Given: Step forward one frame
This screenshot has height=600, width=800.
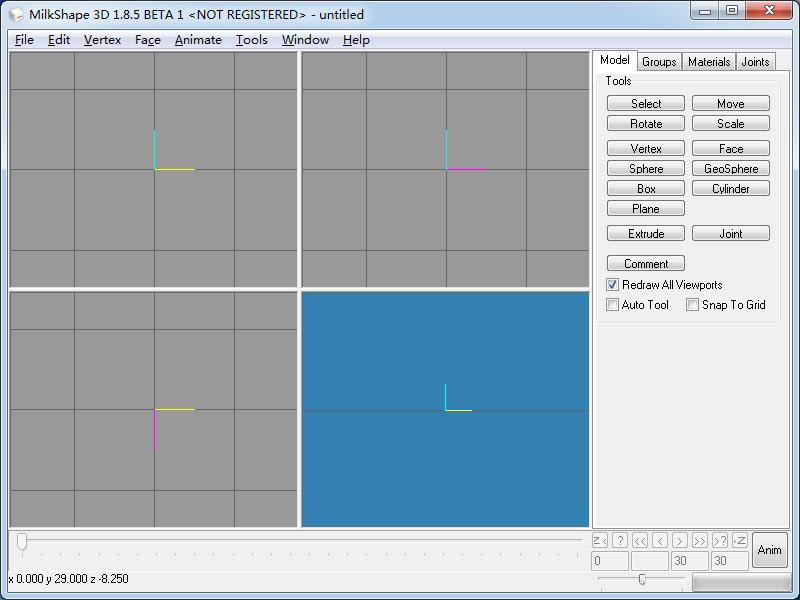Looking at the screenshot, I should (x=680, y=540).
